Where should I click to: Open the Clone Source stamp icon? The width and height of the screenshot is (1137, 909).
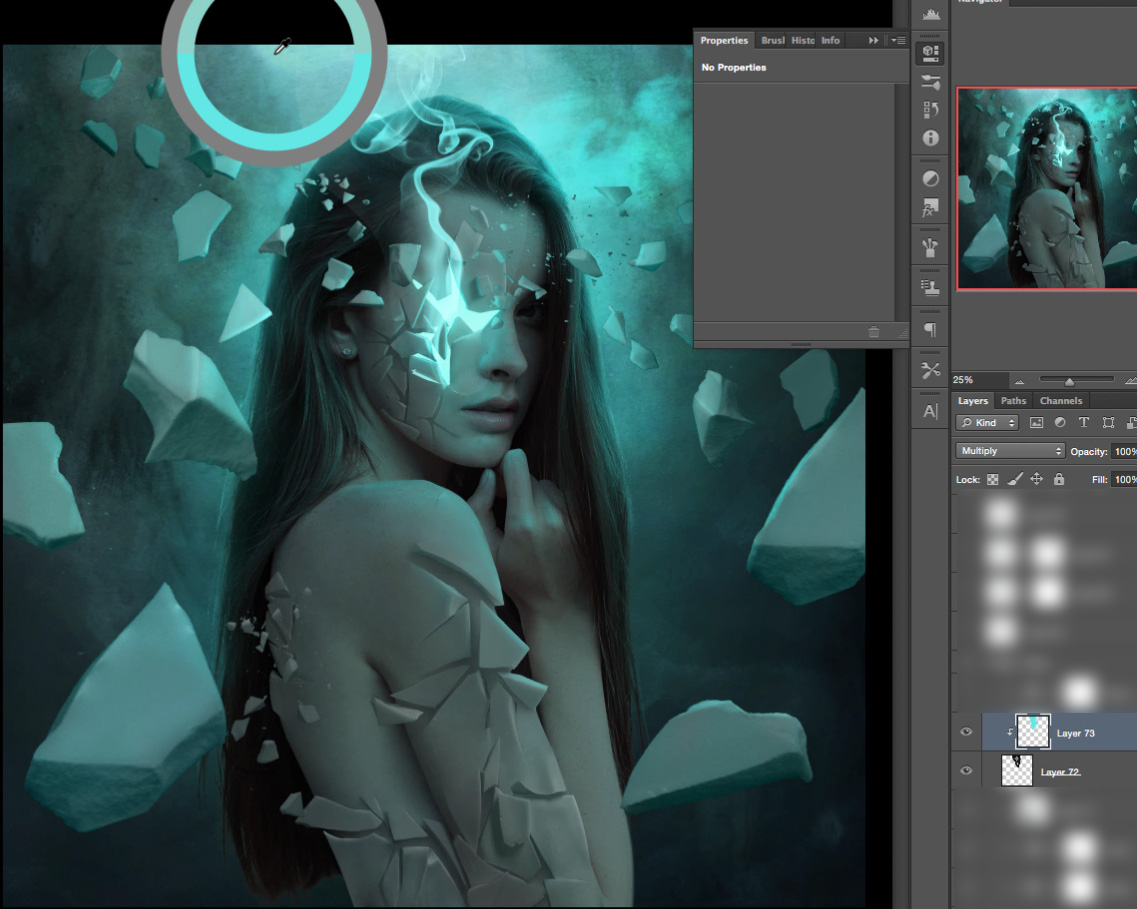pos(931,288)
